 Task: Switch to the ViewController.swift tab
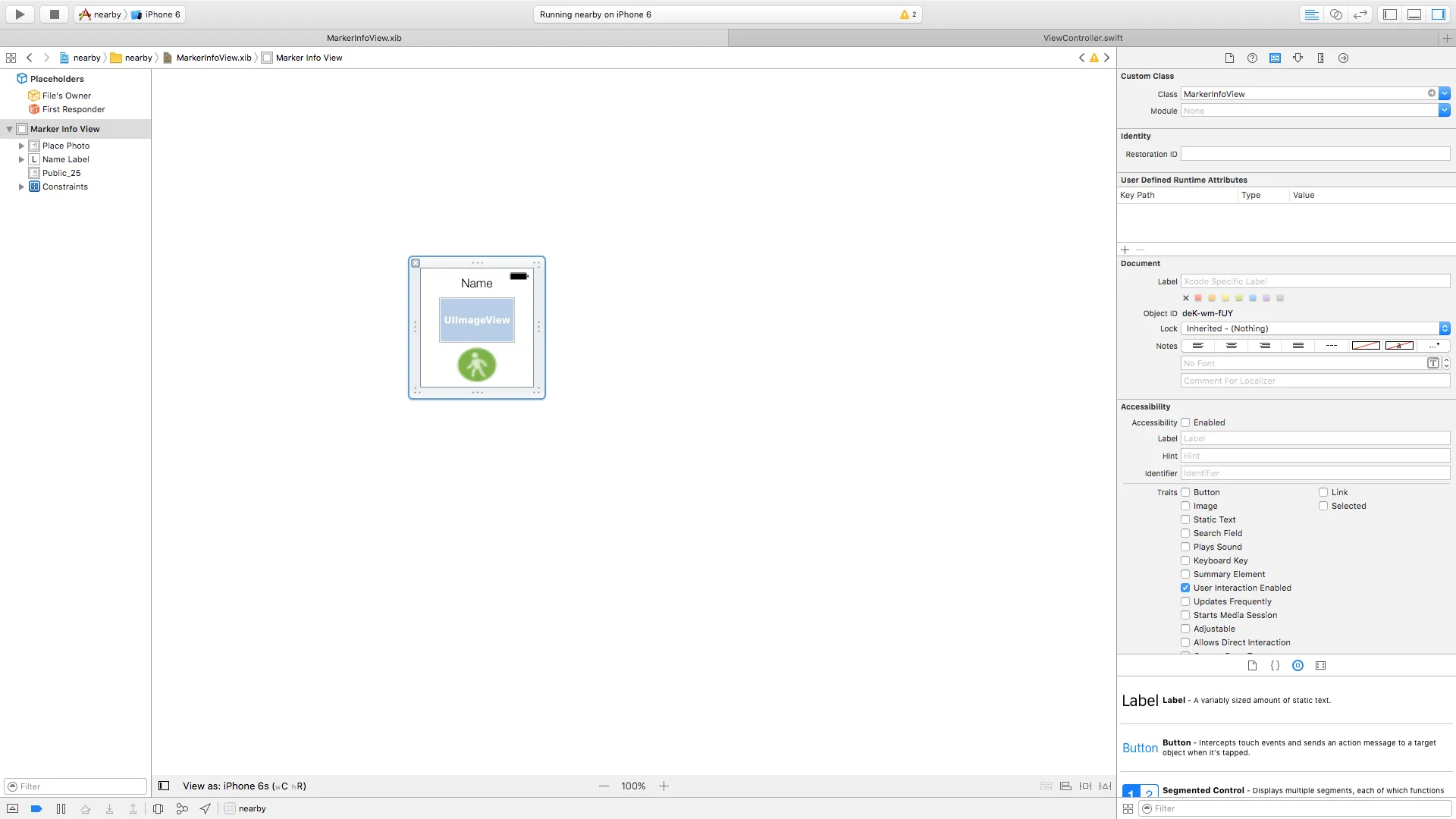(x=1082, y=38)
